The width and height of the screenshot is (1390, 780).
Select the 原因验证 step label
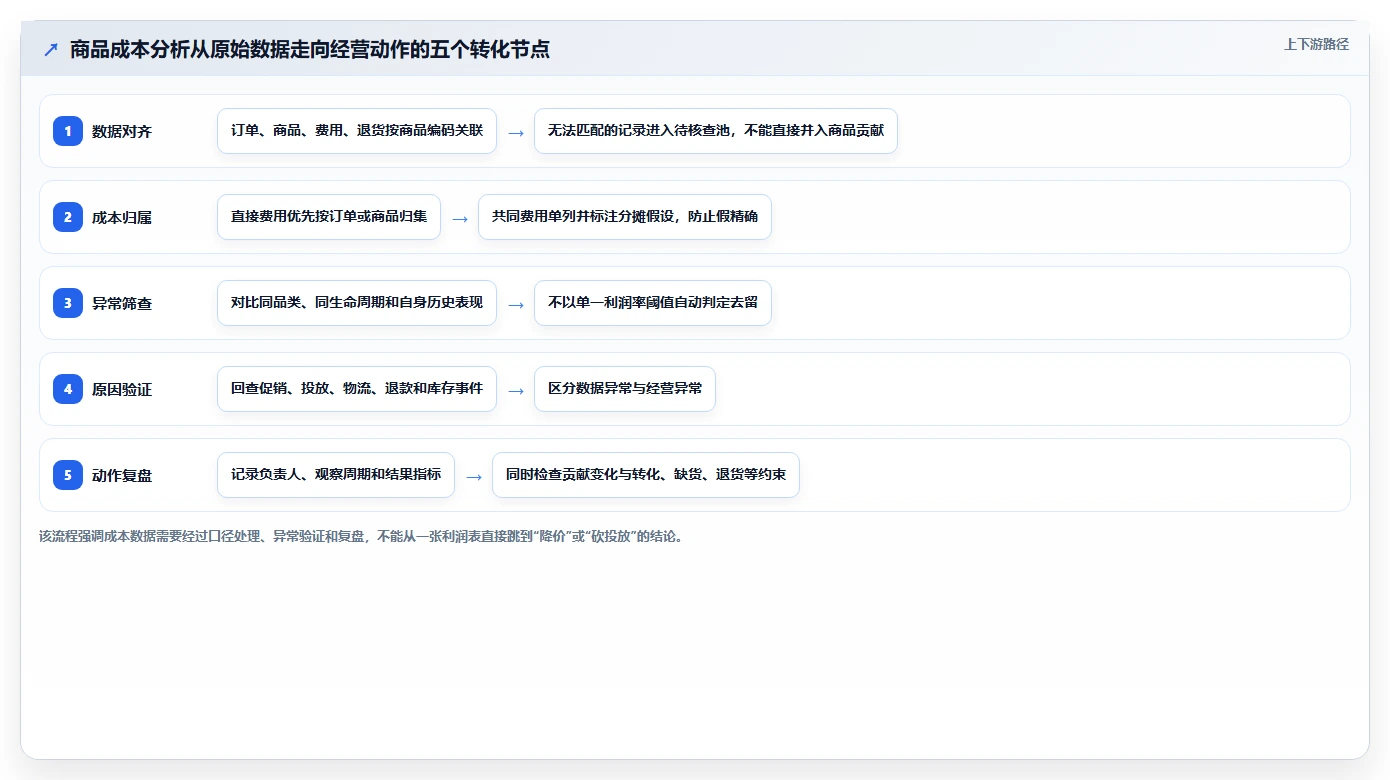122,389
